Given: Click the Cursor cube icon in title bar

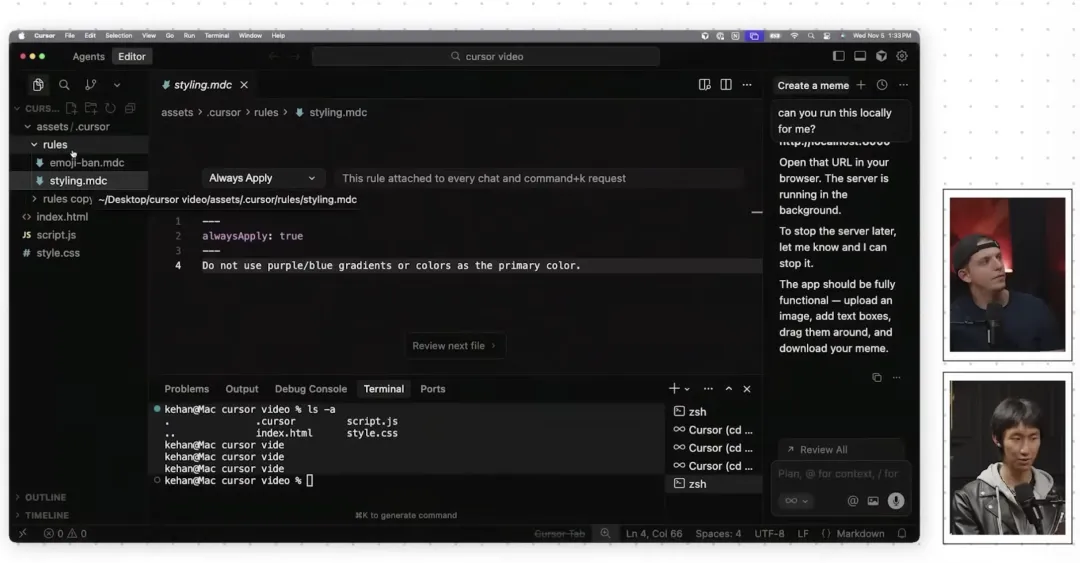Looking at the screenshot, I should click(881, 57).
